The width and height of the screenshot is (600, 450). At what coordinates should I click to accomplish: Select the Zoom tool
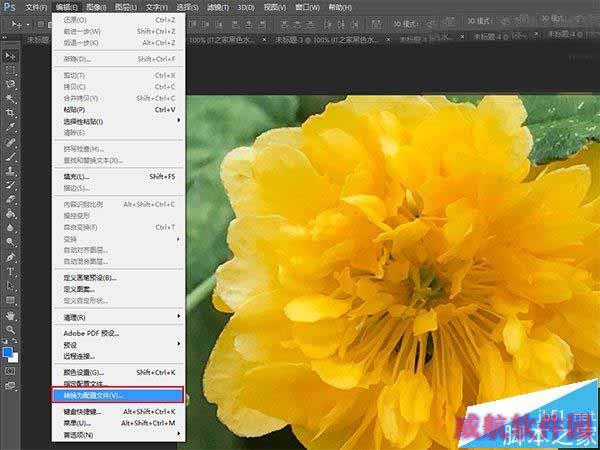coord(10,330)
